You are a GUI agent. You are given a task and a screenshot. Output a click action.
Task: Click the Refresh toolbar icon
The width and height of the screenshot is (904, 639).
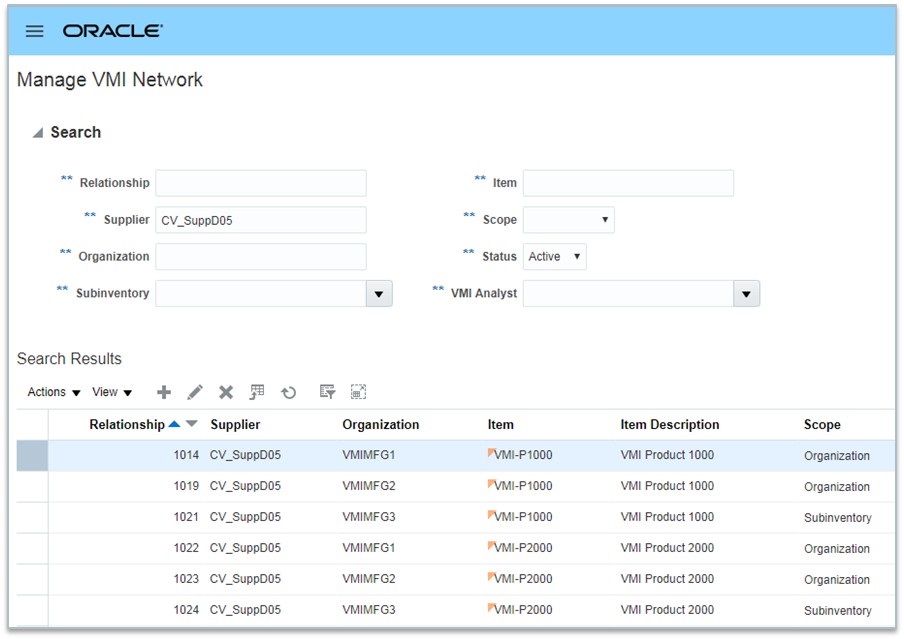click(x=288, y=393)
